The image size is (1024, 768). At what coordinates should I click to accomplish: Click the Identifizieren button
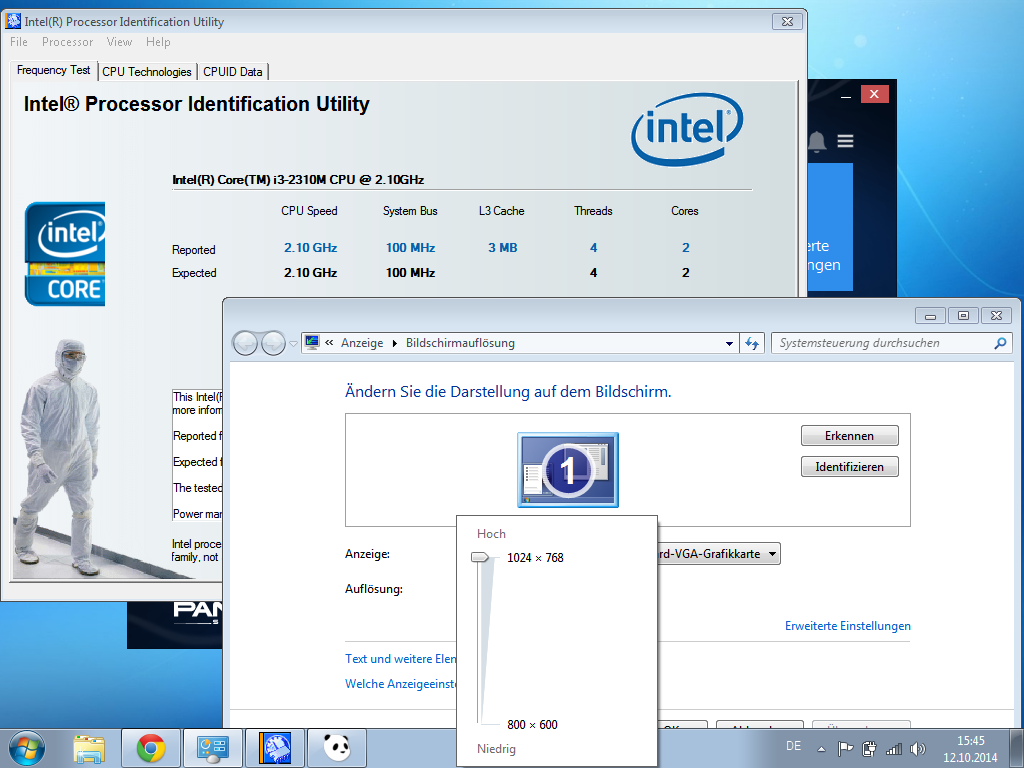(x=850, y=466)
